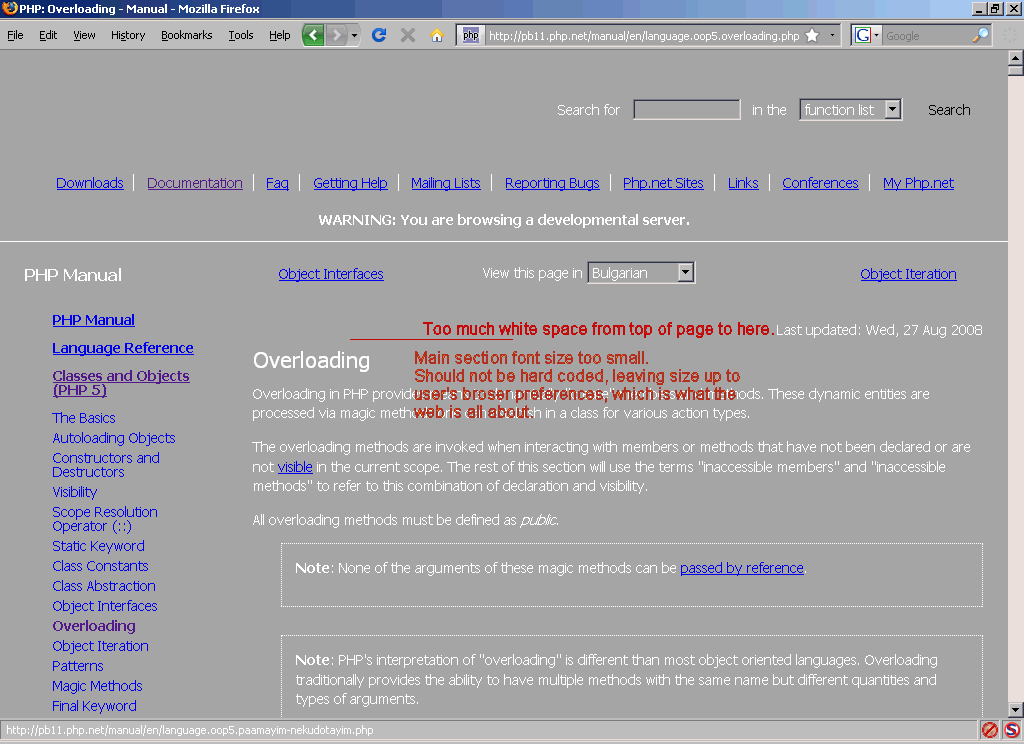This screenshot has height=744, width=1024.
Task: Open the address bar history dropdown
Action: coord(832,35)
